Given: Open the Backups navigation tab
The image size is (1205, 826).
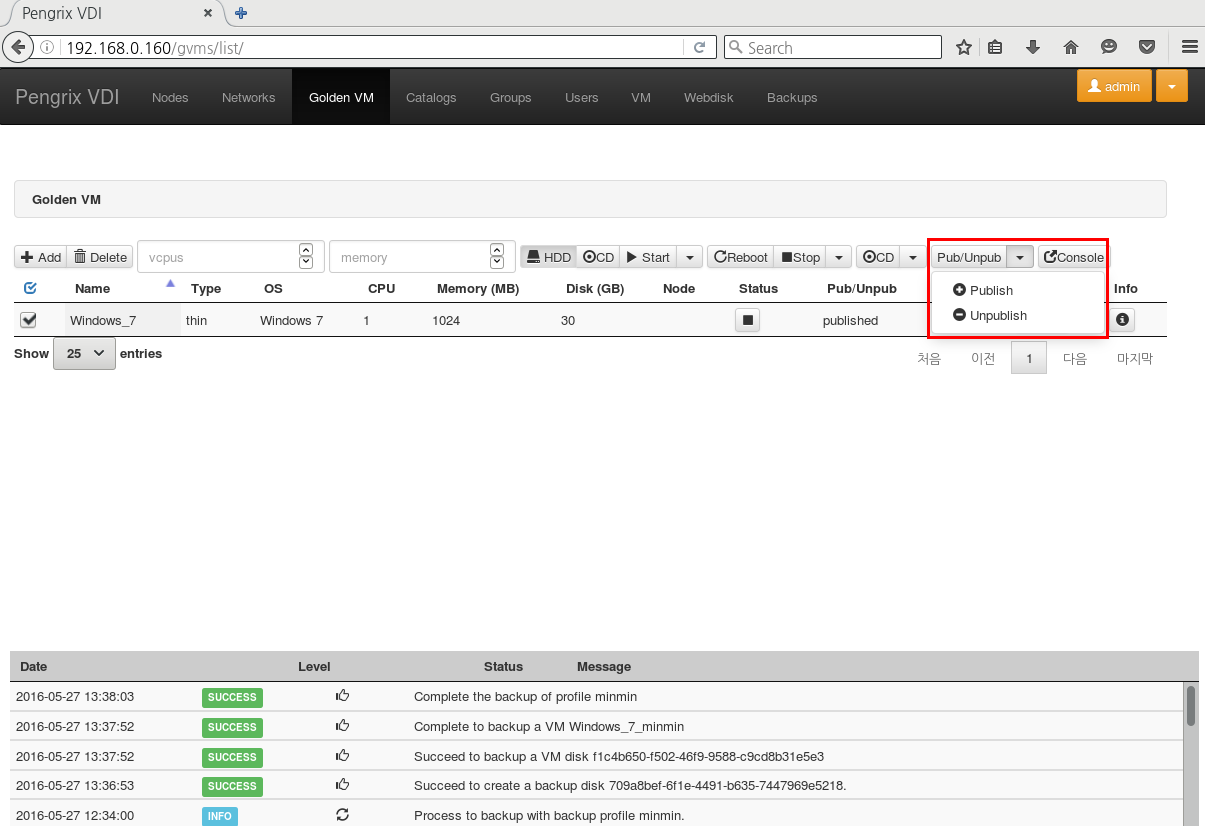Looking at the screenshot, I should pyautogui.click(x=792, y=97).
